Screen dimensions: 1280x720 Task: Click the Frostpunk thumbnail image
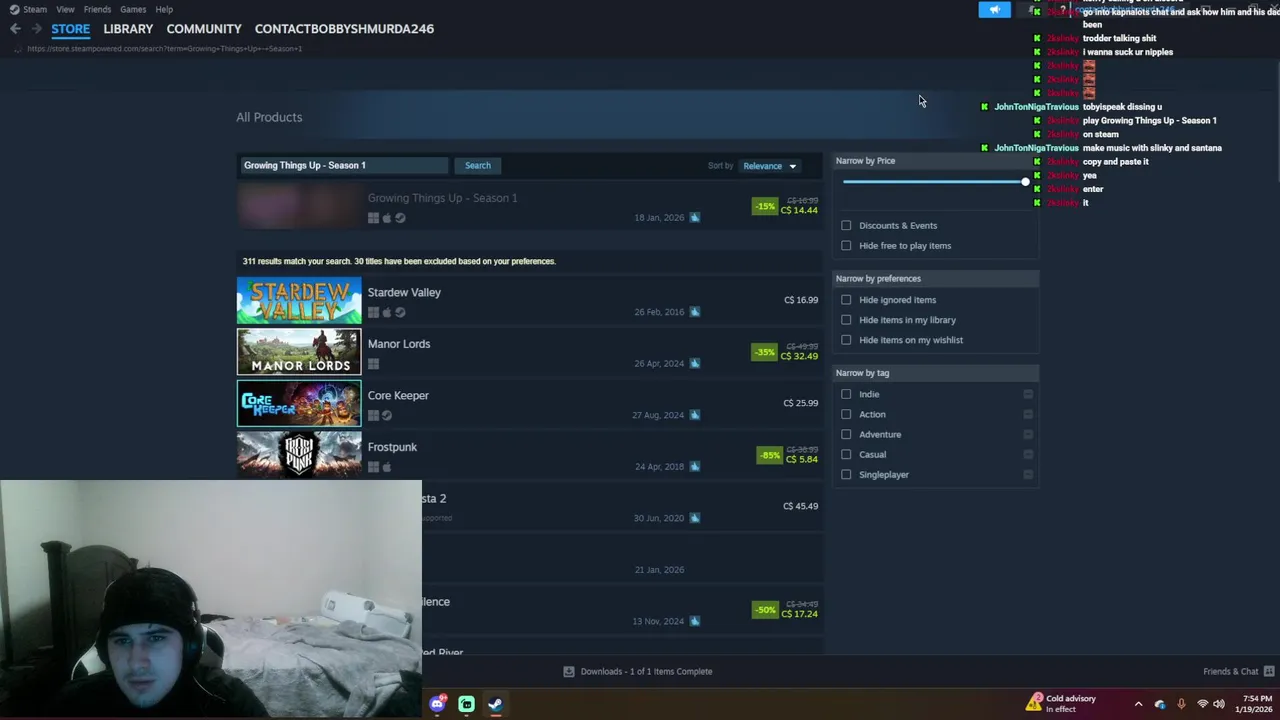click(299, 455)
